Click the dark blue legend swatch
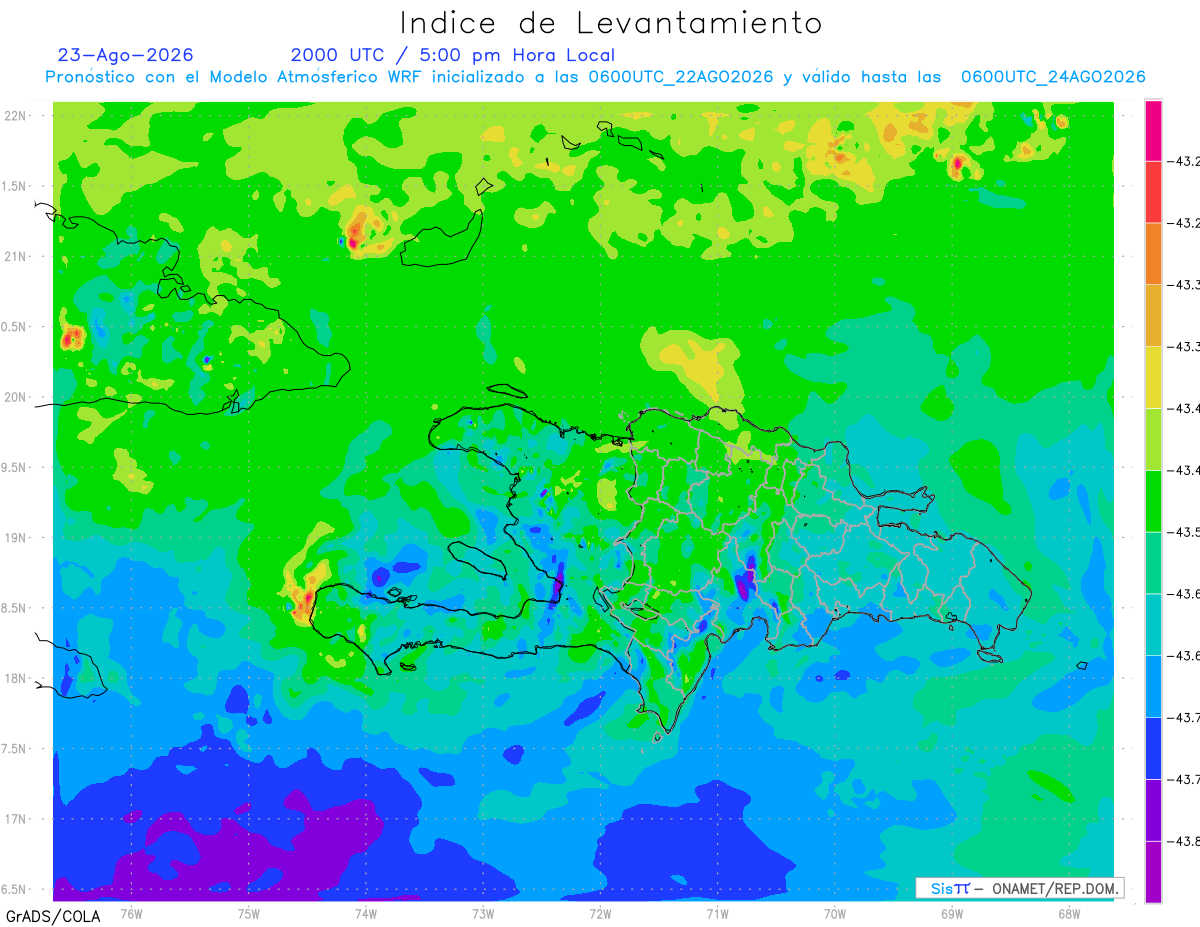 point(1153,748)
